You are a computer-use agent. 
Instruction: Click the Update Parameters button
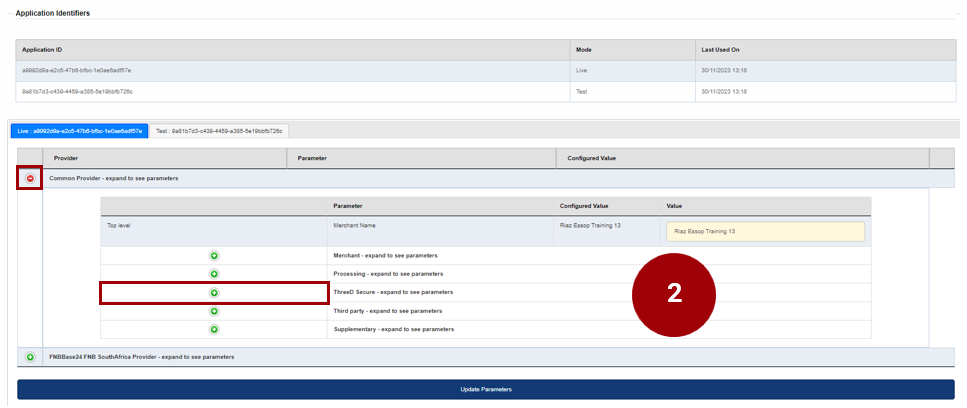pos(485,390)
